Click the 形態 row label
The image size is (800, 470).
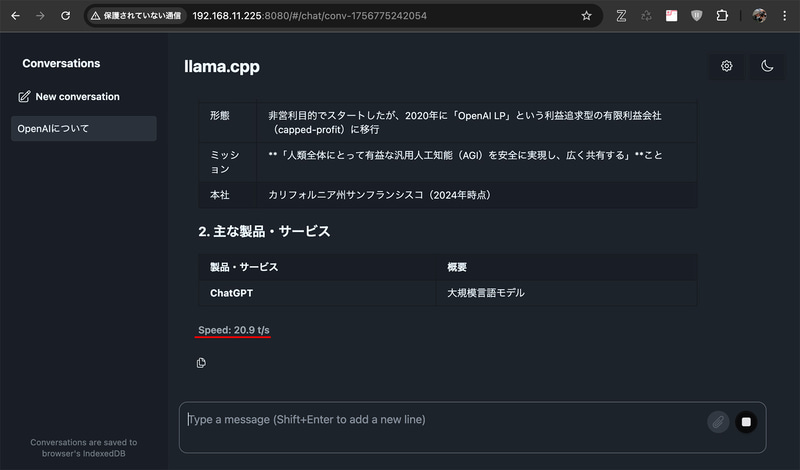[220, 116]
